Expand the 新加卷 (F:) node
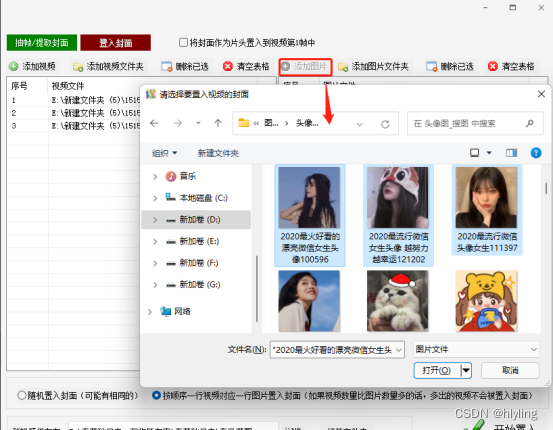Viewport: 553px width, 430px height. pyautogui.click(x=155, y=263)
